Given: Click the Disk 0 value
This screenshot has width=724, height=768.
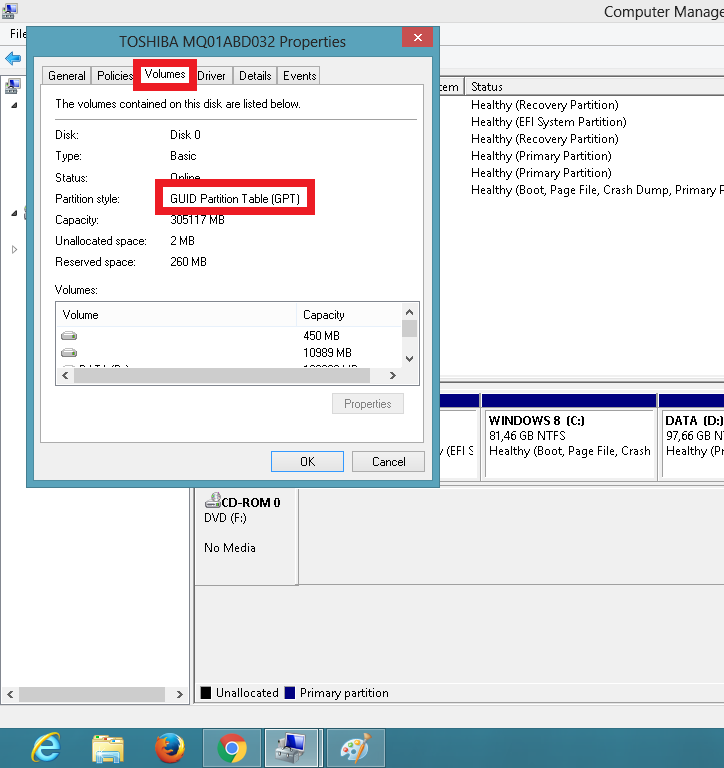Looking at the screenshot, I should (x=185, y=135).
